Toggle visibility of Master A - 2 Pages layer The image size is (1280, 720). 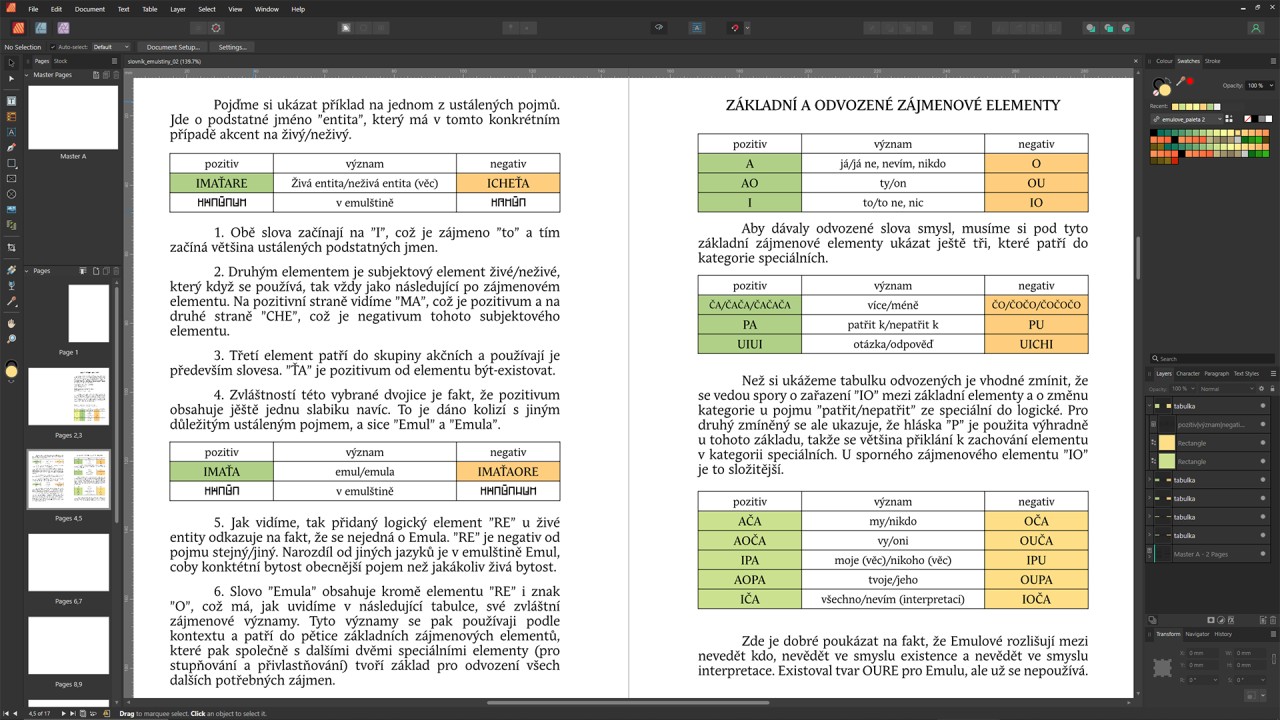(x=1263, y=554)
